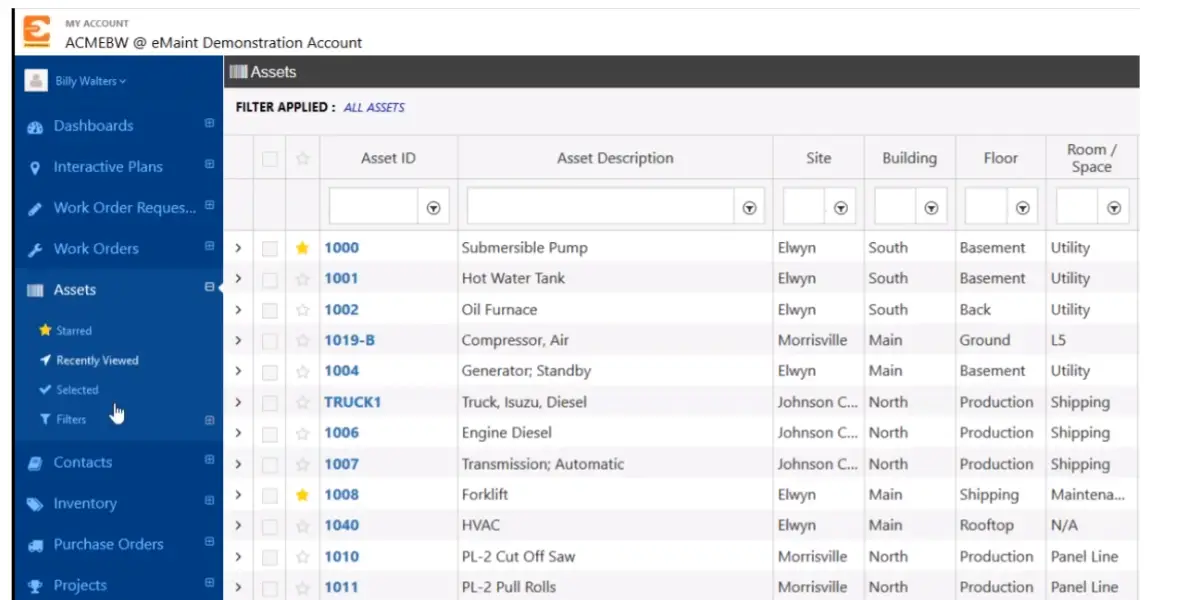Open asset link TRUCK1
The height and width of the screenshot is (600, 1200).
click(353, 403)
